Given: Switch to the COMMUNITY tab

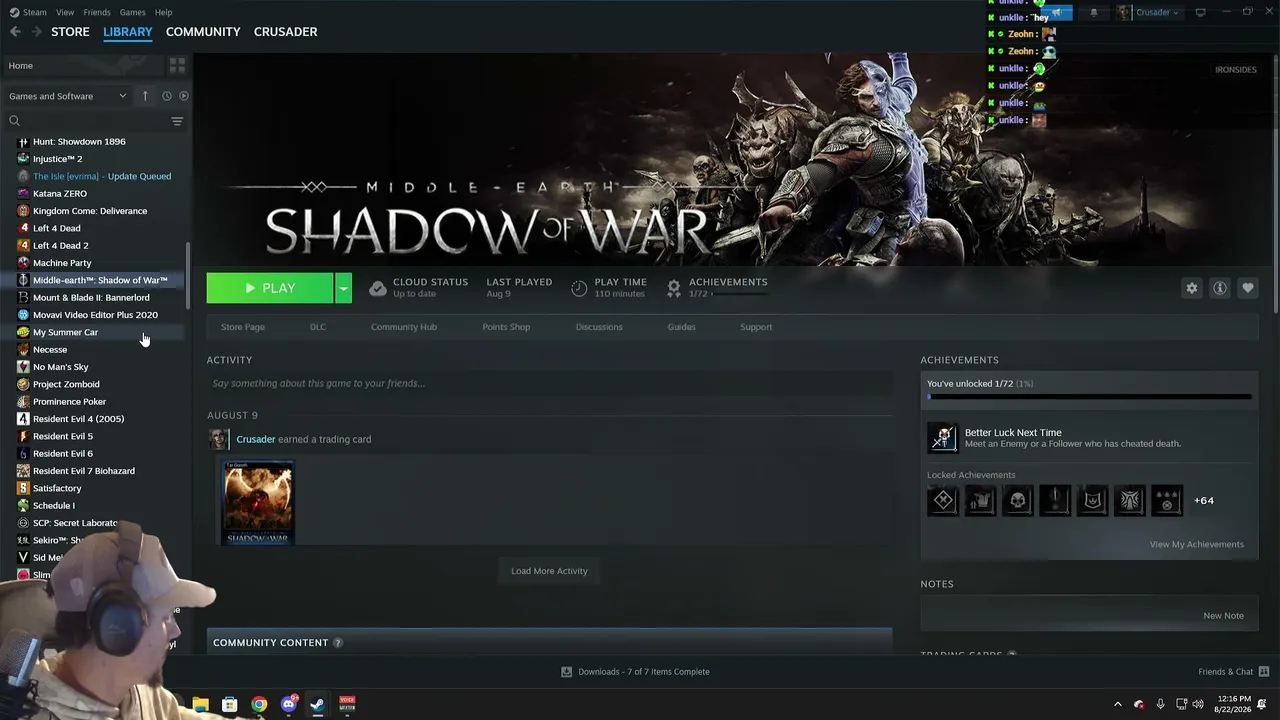Looking at the screenshot, I should point(203,32).
